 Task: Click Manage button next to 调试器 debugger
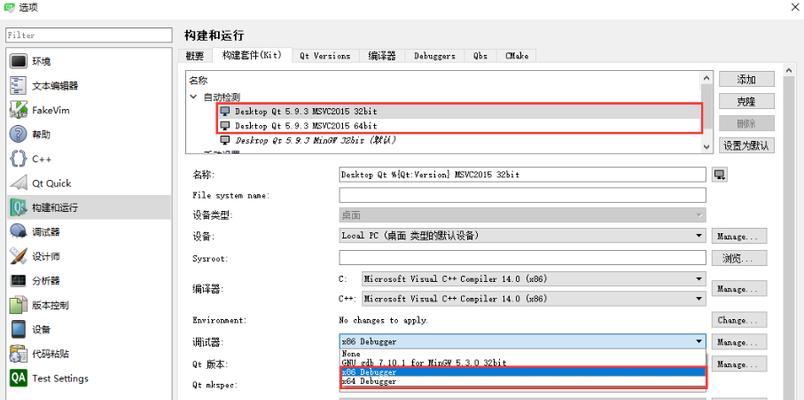[739, 342]
